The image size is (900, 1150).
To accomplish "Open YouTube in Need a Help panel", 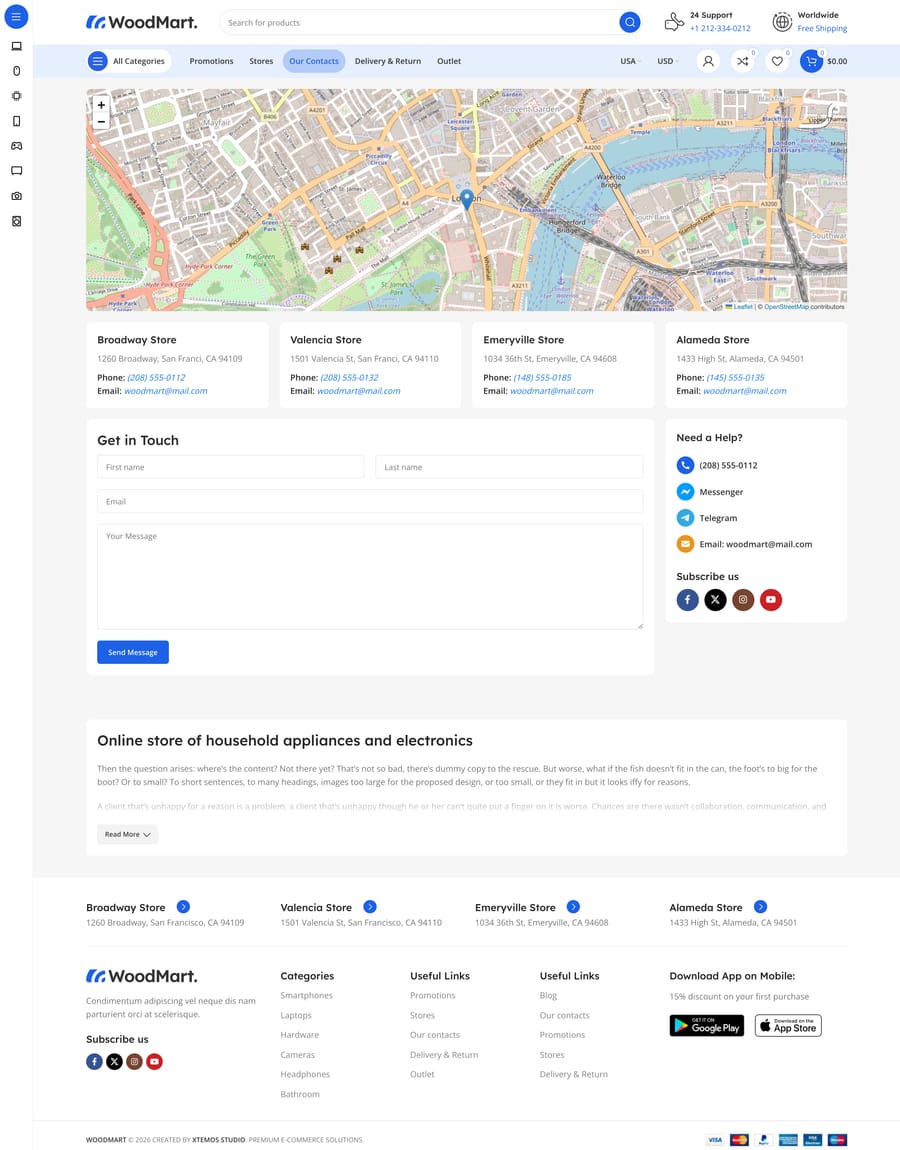I will [x=771, y=600].
